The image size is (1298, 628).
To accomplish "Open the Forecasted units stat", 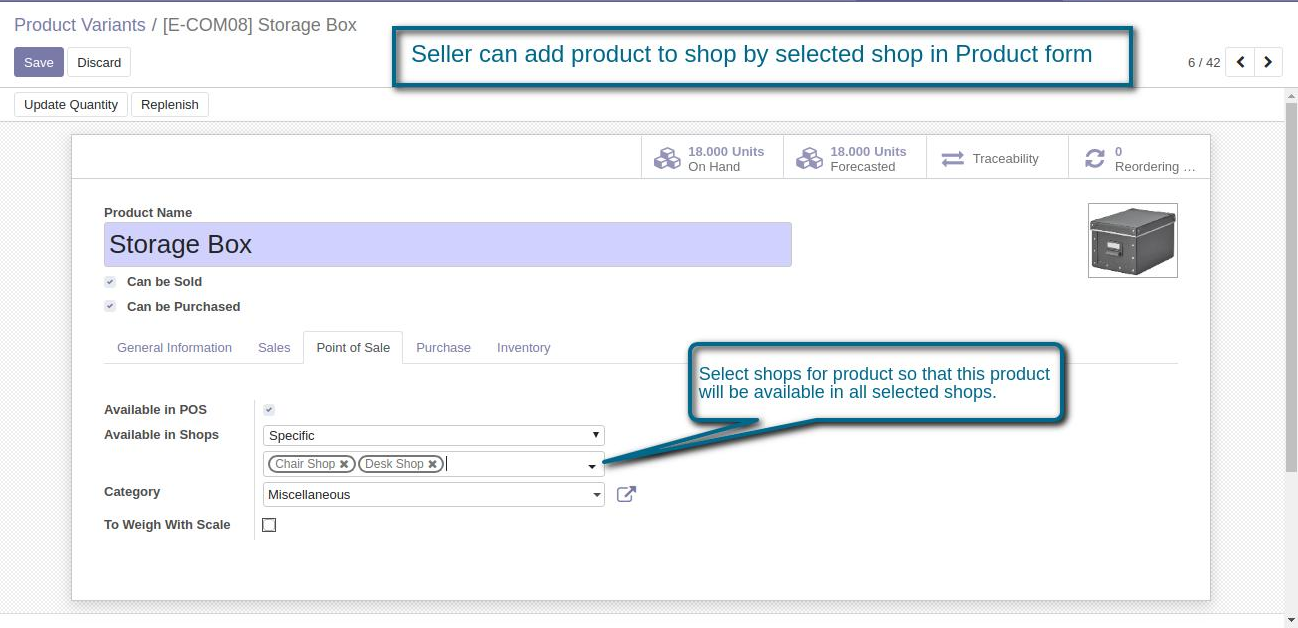I will [x=854, y=159].
